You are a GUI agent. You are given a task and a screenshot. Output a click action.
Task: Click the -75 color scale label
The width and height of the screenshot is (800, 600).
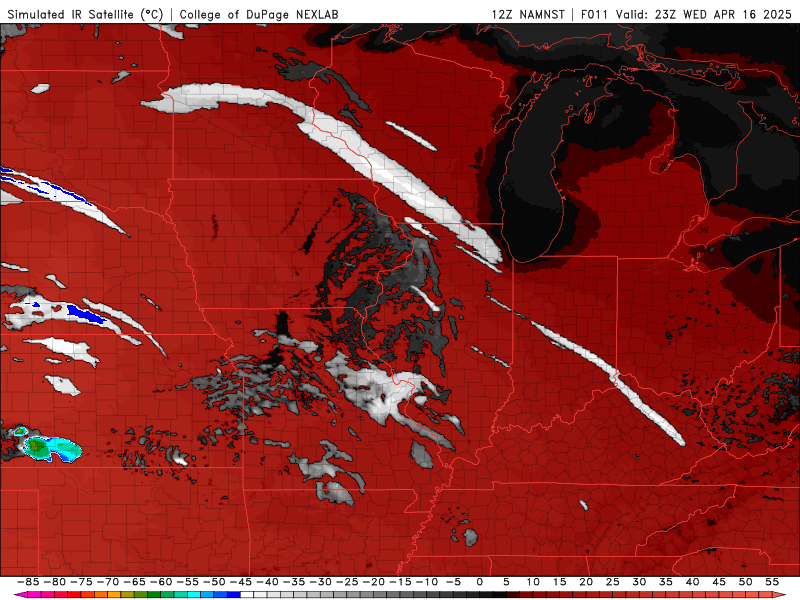80,582
